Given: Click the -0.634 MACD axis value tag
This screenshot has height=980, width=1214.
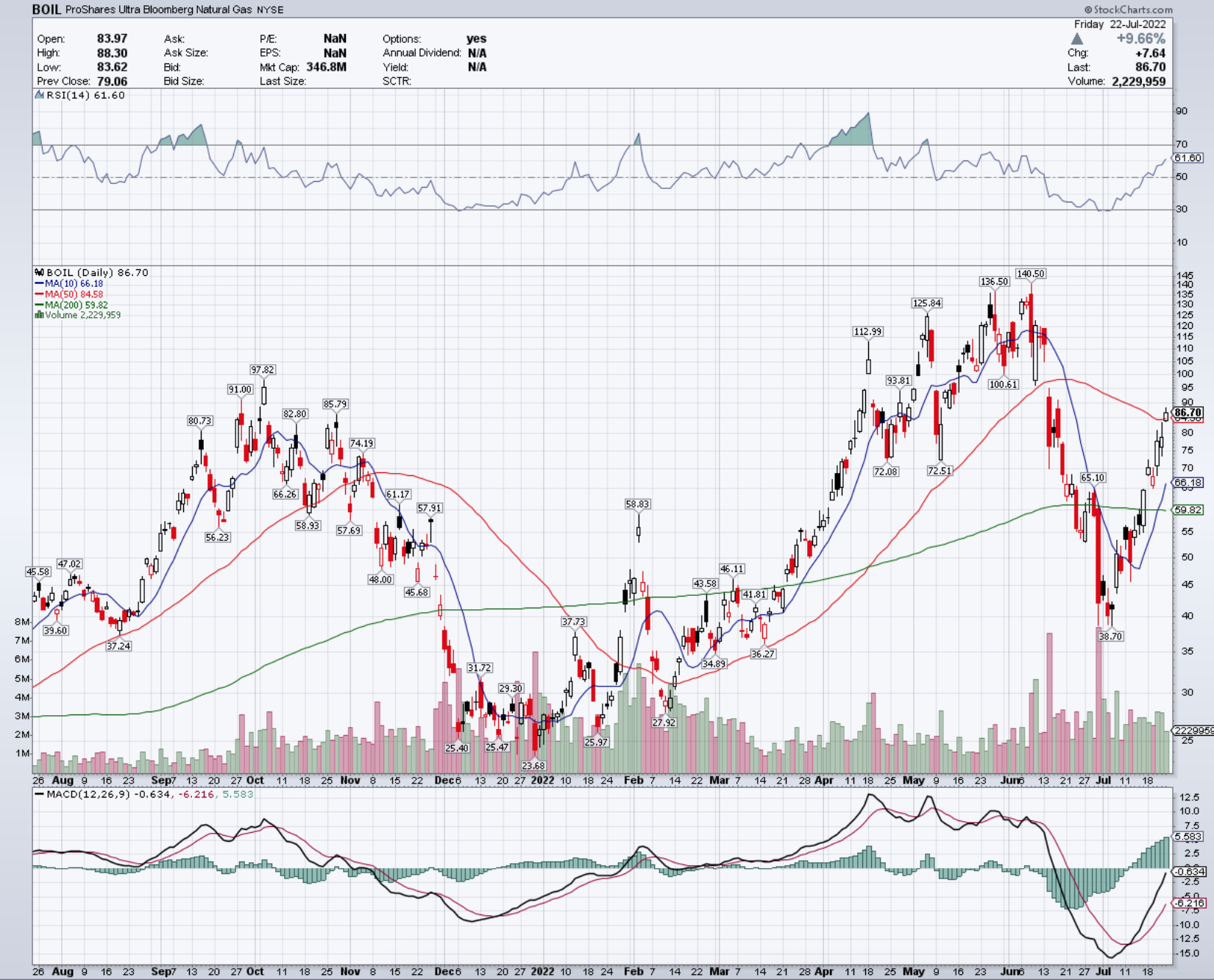Looking at the screenshot, I should (1189, 871).
